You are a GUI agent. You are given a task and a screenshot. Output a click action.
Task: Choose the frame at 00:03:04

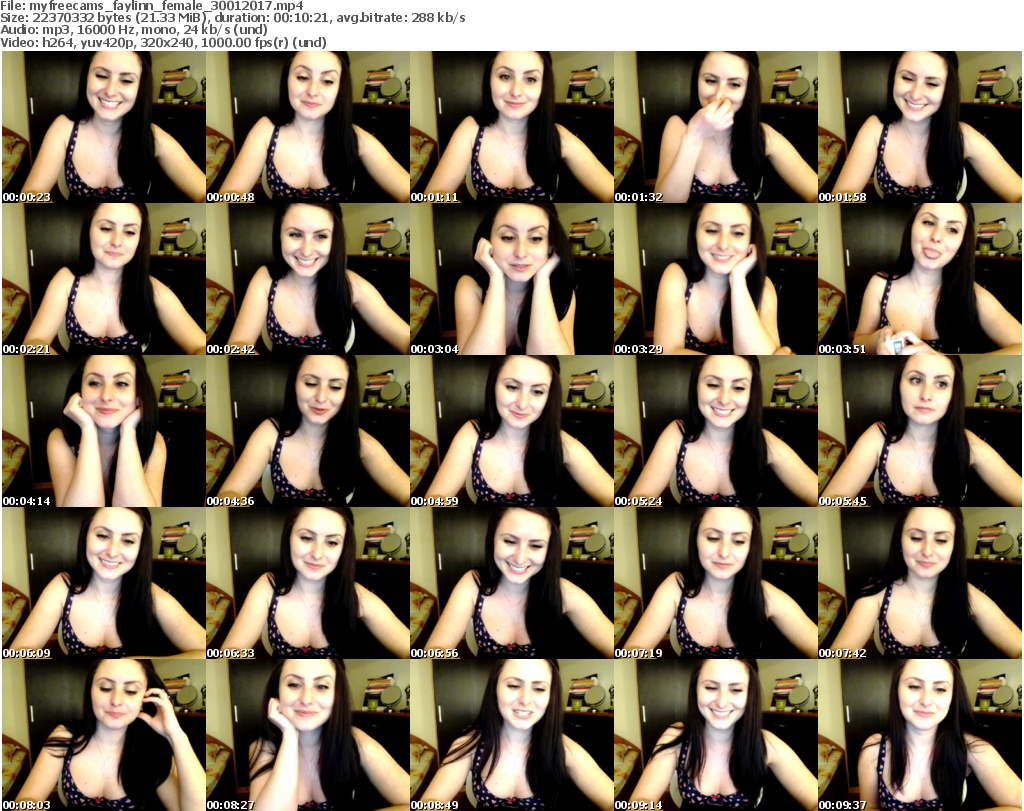pos(511,279)
